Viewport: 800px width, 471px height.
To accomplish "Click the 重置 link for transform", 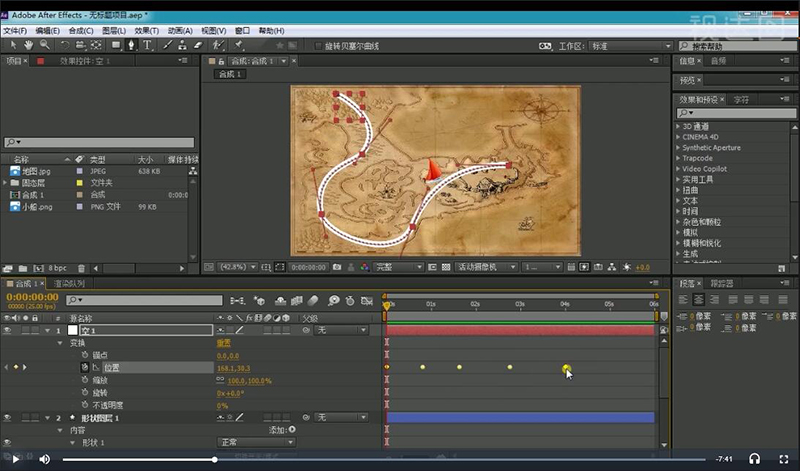I will (224, 343).
